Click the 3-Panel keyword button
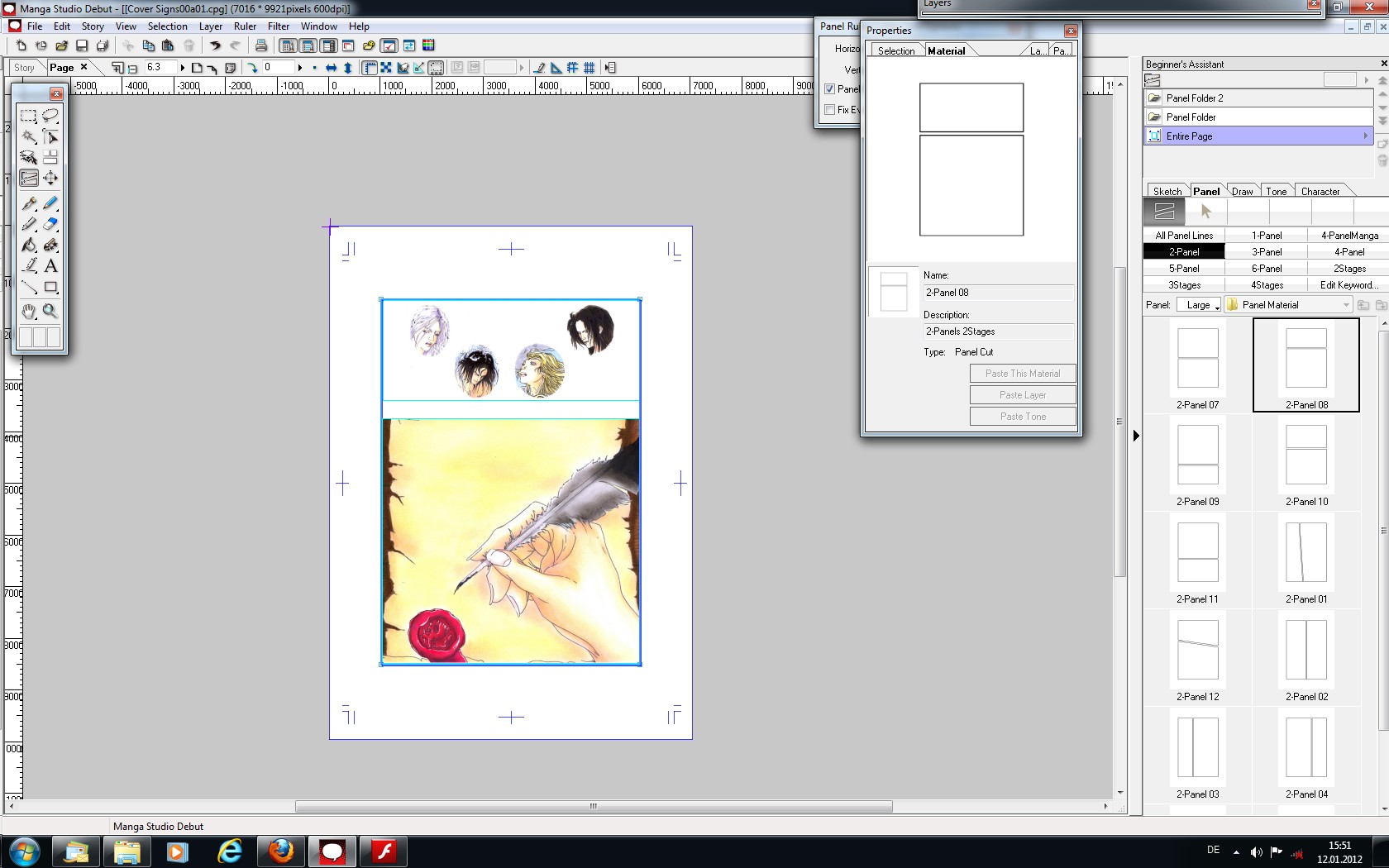This screenshot has width=1389, height=868. click(x=1267, y=252)
